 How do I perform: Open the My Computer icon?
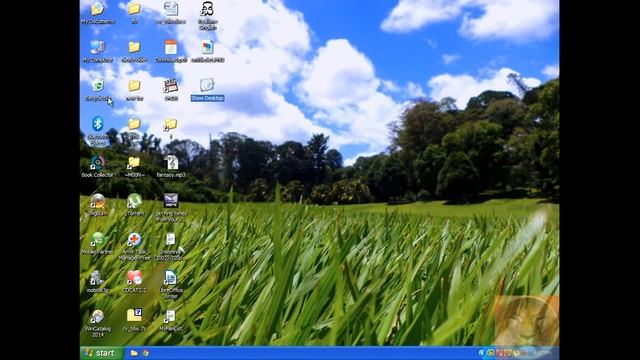pos(98,47)
